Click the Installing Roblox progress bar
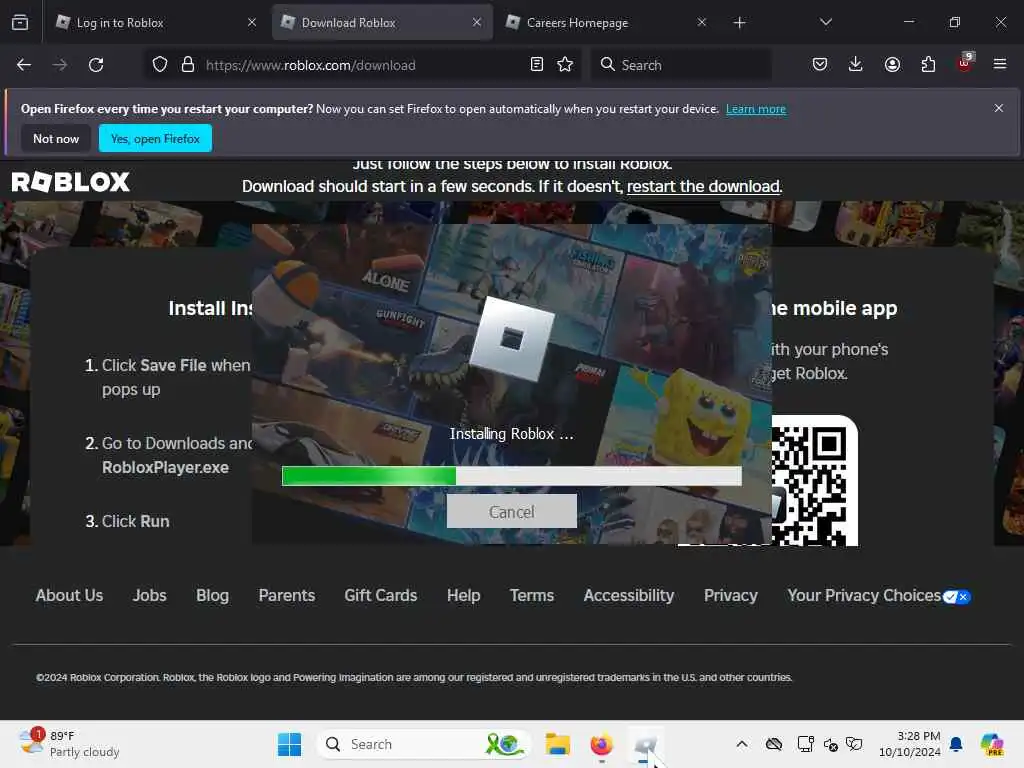Screen dimensions: 1024x768 (x=511, y=476)
